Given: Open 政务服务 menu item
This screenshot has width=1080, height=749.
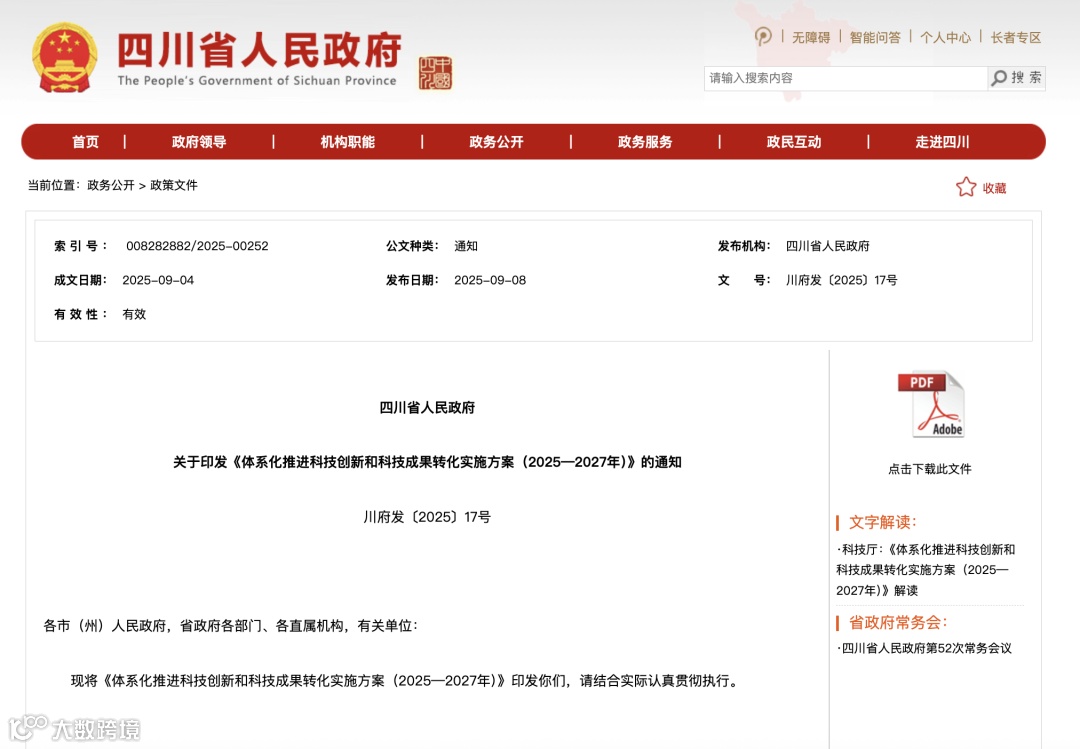Looking at the screenshot, I should coord(645,142).
